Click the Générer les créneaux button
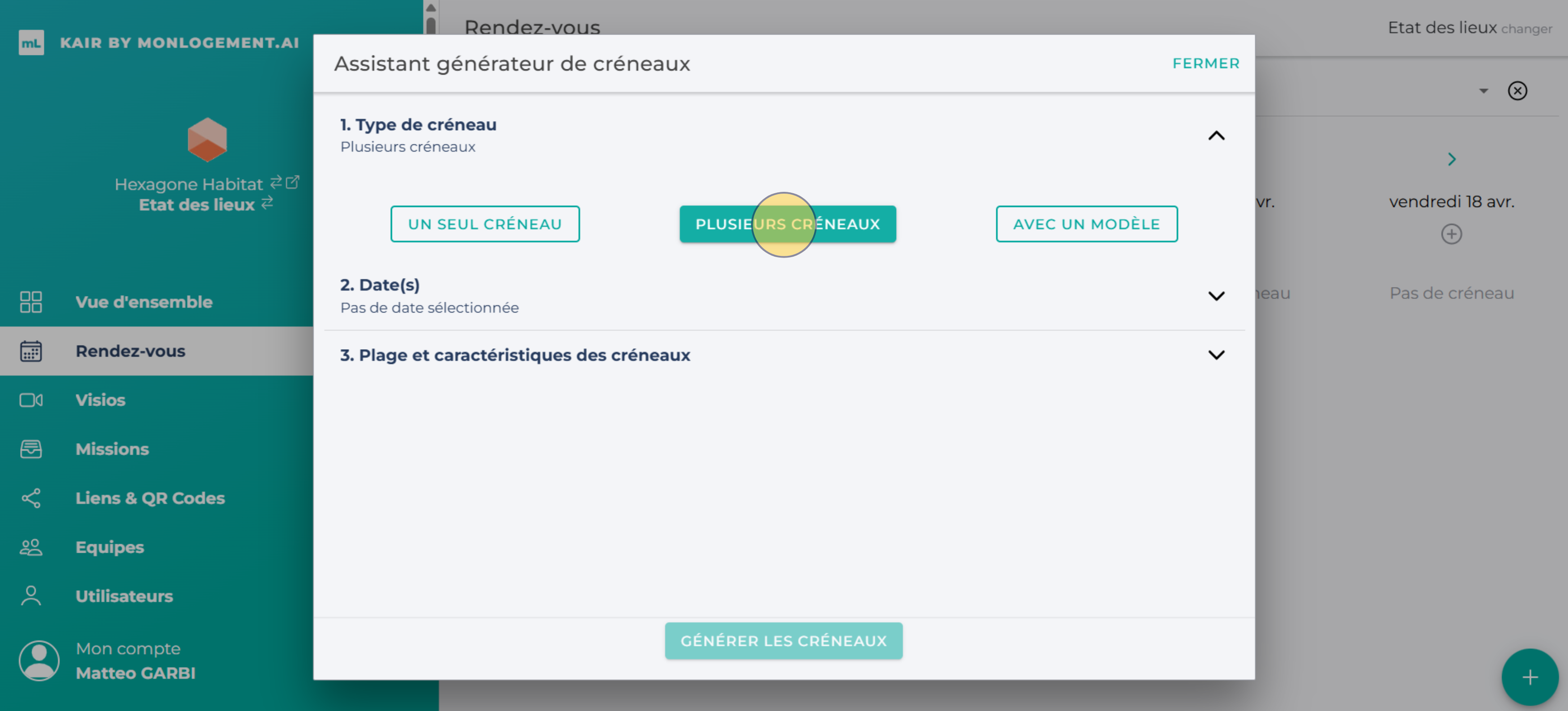The width and height of the screenshot is (1568, 711). (784, 640)
